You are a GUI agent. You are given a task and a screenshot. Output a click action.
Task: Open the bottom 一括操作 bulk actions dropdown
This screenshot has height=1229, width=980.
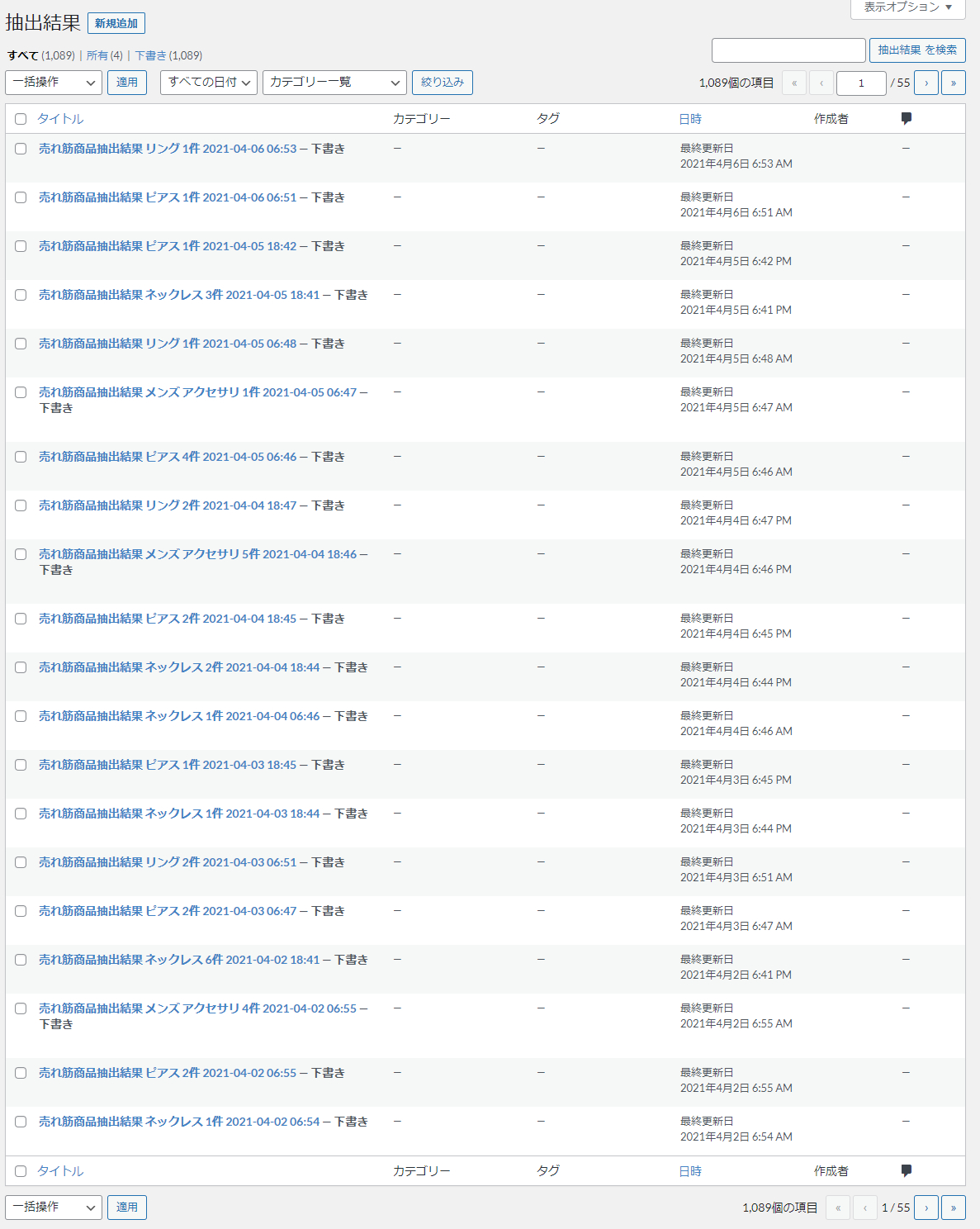[54, 1208]
